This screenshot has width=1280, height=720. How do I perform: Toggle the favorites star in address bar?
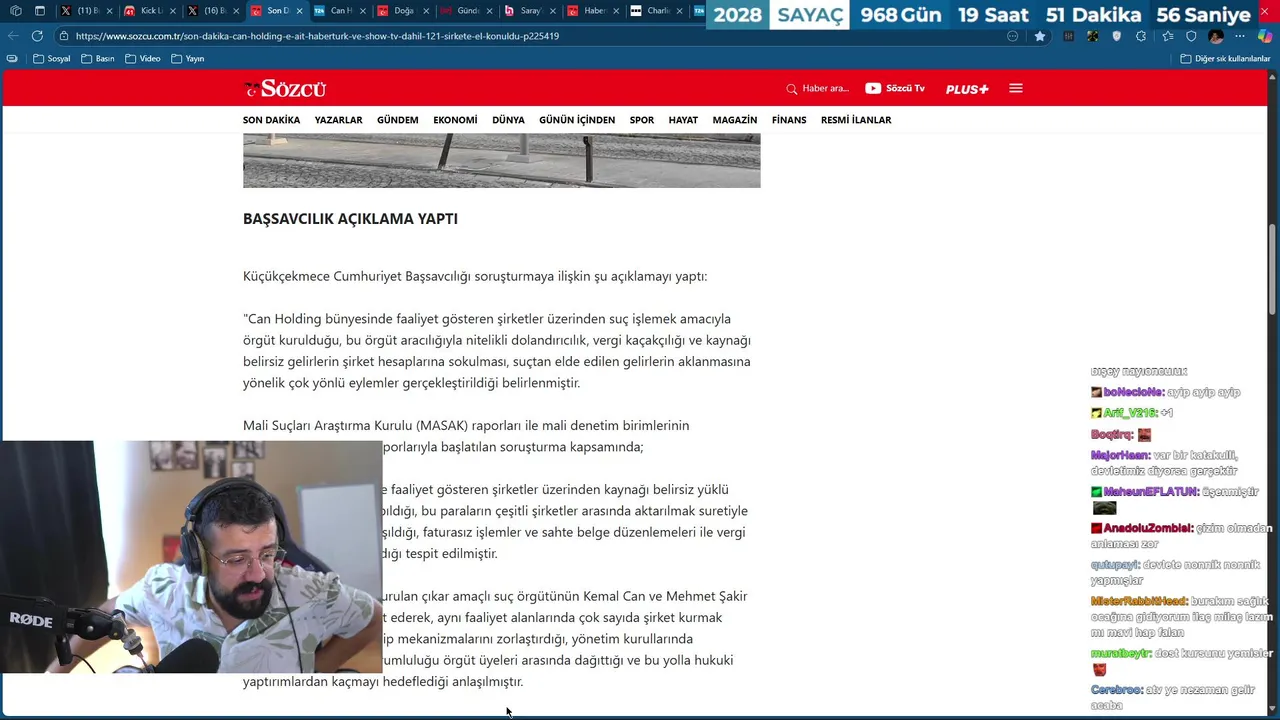point(1040,36)
